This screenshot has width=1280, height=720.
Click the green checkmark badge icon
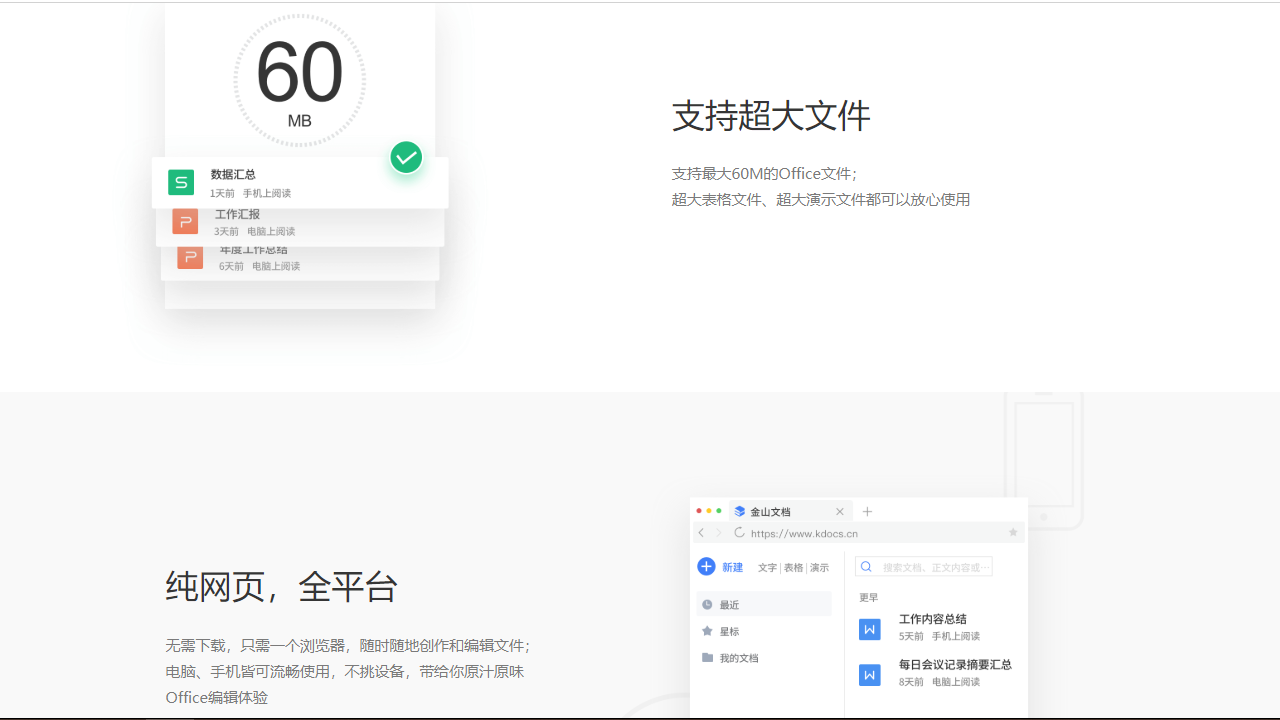click(x=406, y=157)
